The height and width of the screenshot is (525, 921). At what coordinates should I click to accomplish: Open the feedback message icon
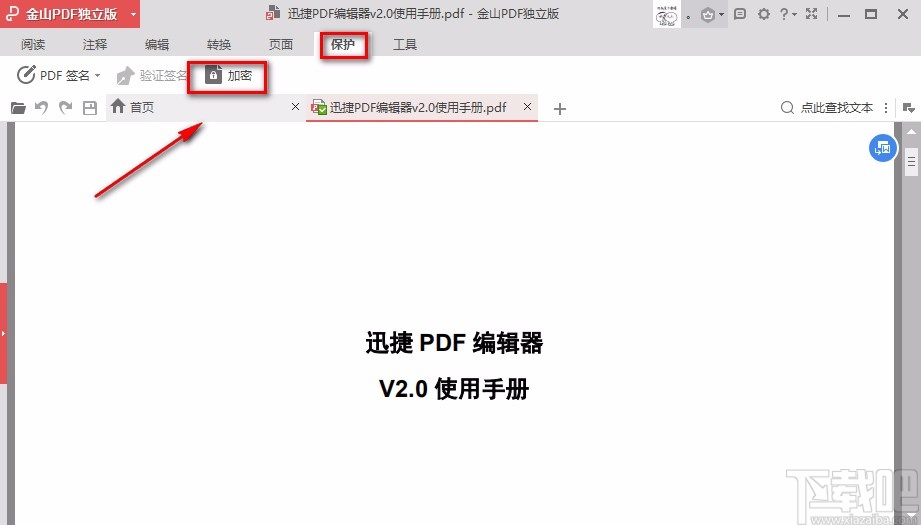(x=740, y=14)
